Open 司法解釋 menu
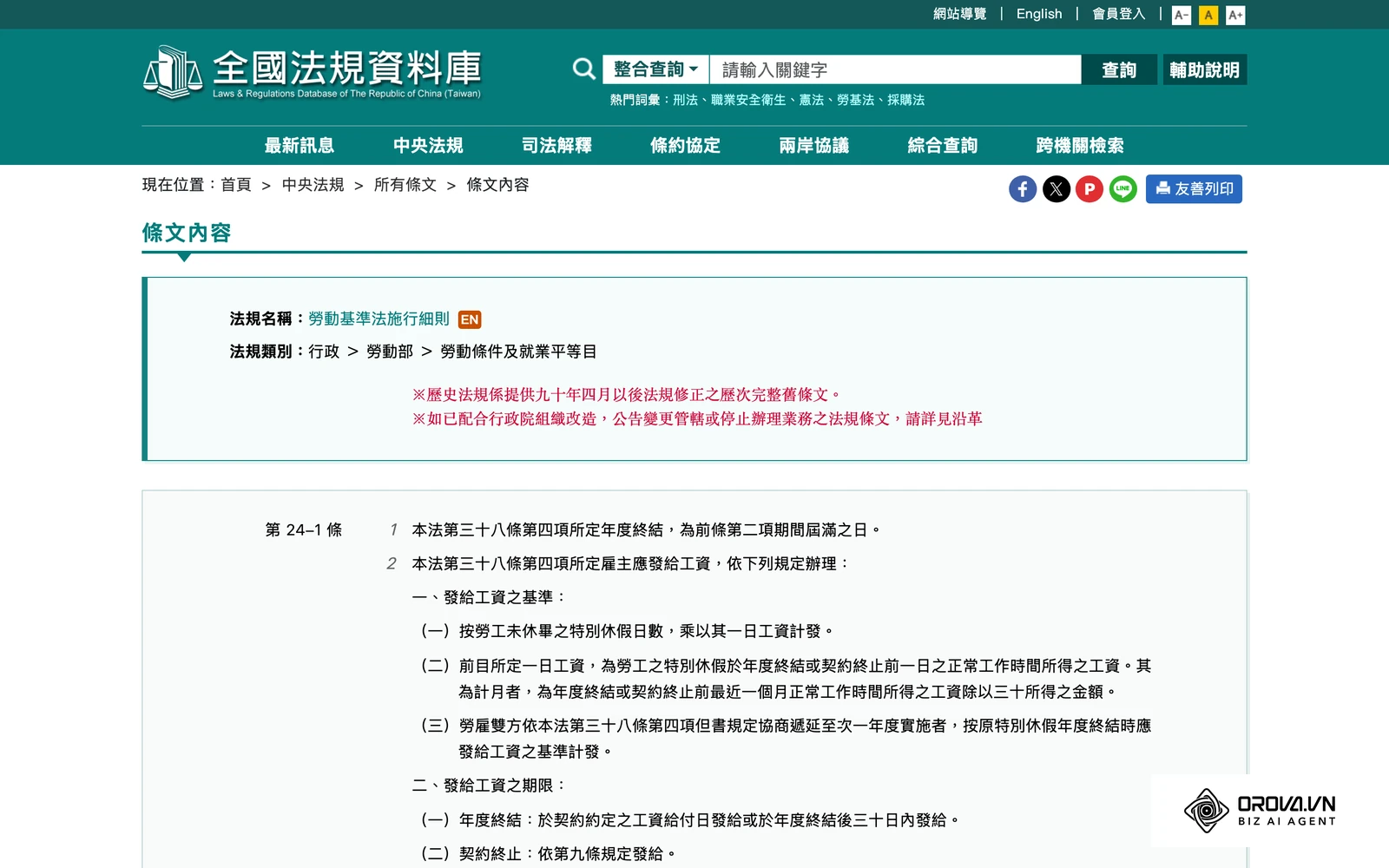 pyautogui.click(x=556, y=146)
